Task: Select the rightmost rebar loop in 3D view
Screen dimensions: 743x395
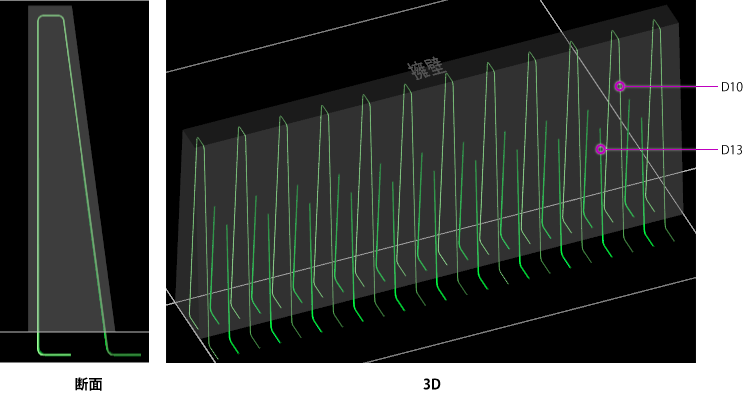Action: [660, 128]
